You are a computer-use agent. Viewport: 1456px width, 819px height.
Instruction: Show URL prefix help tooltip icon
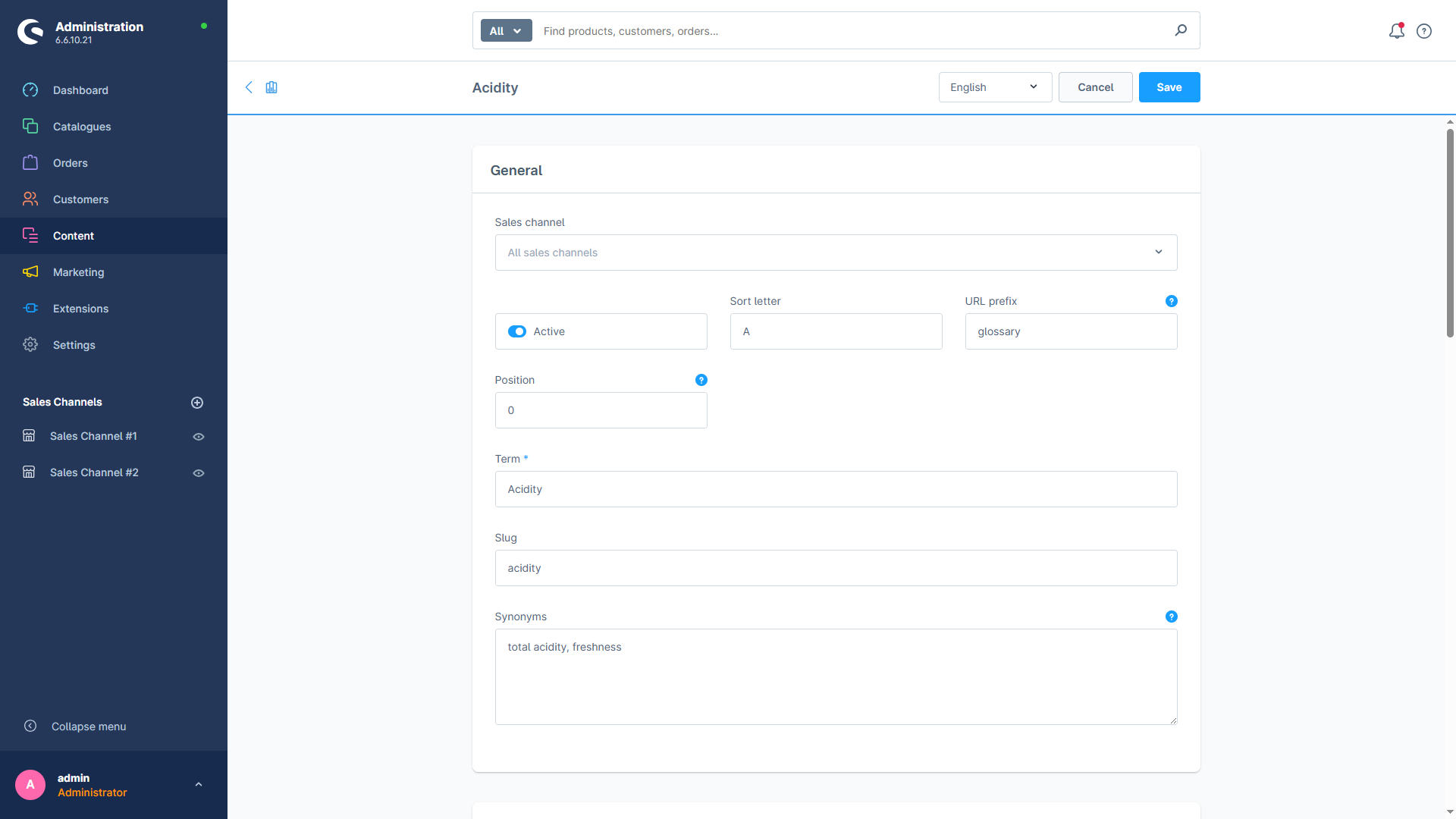1172,301
